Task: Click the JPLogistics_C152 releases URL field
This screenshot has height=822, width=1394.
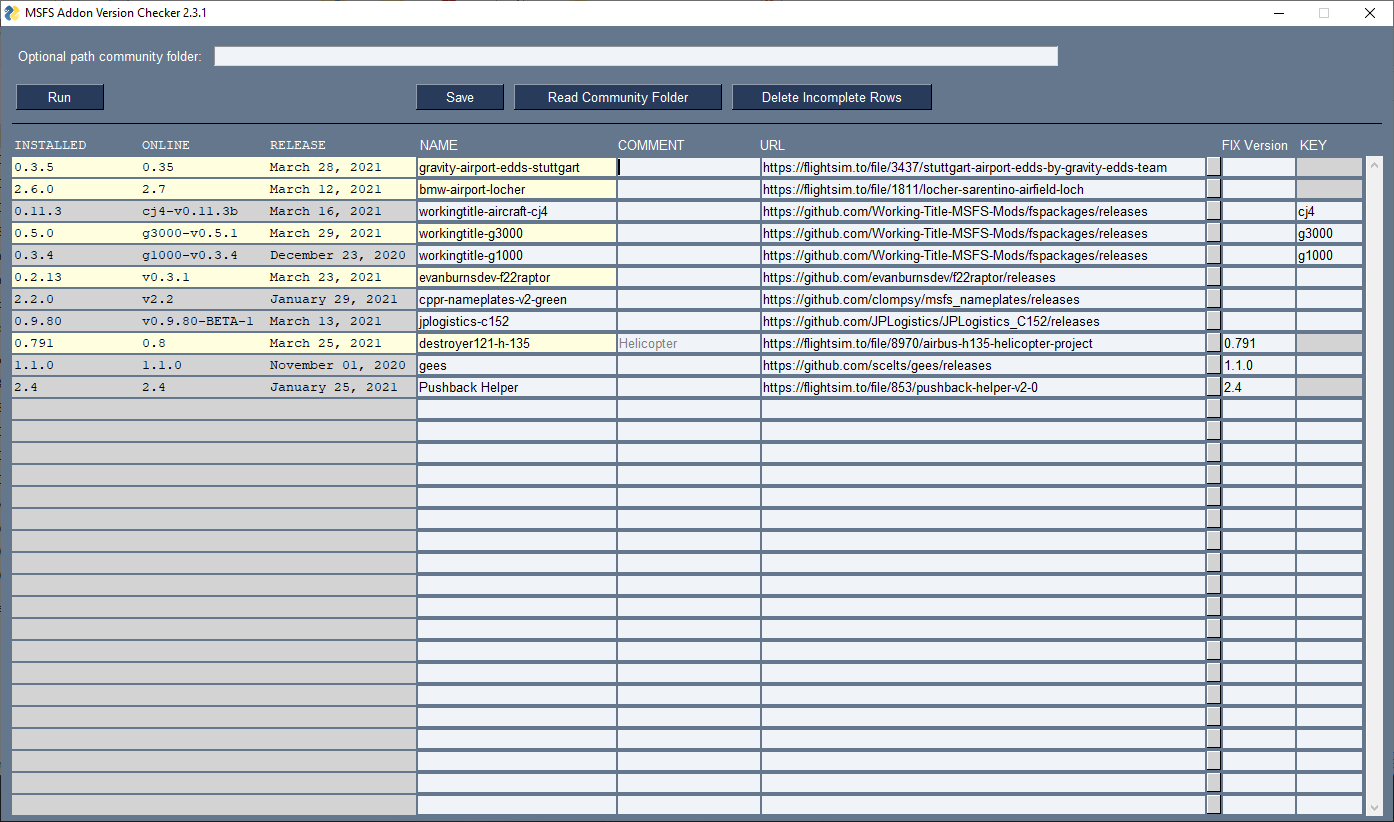Action: pos(983,321)
